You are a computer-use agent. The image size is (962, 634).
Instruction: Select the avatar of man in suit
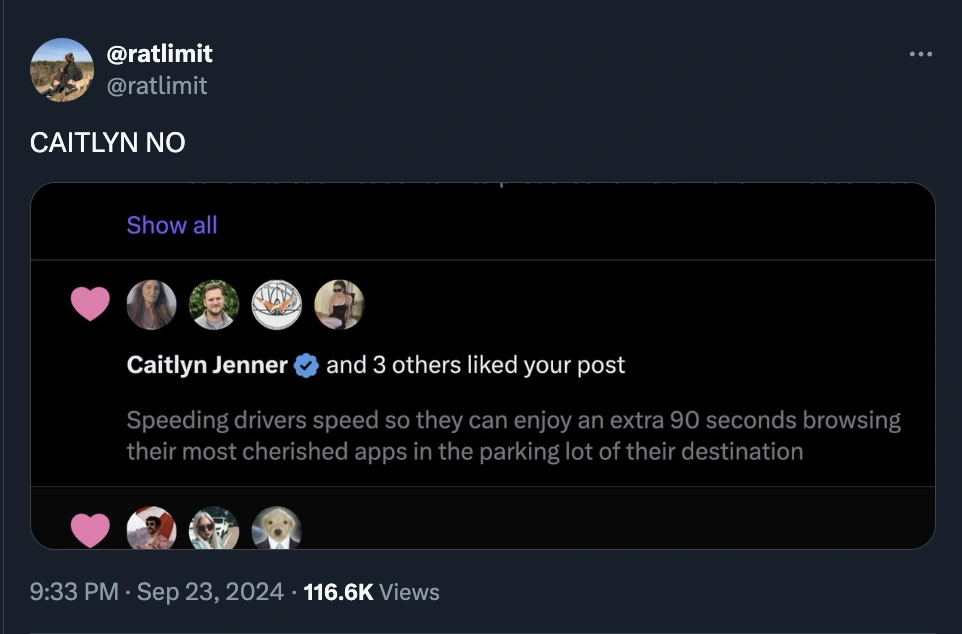tap(214, 304)
